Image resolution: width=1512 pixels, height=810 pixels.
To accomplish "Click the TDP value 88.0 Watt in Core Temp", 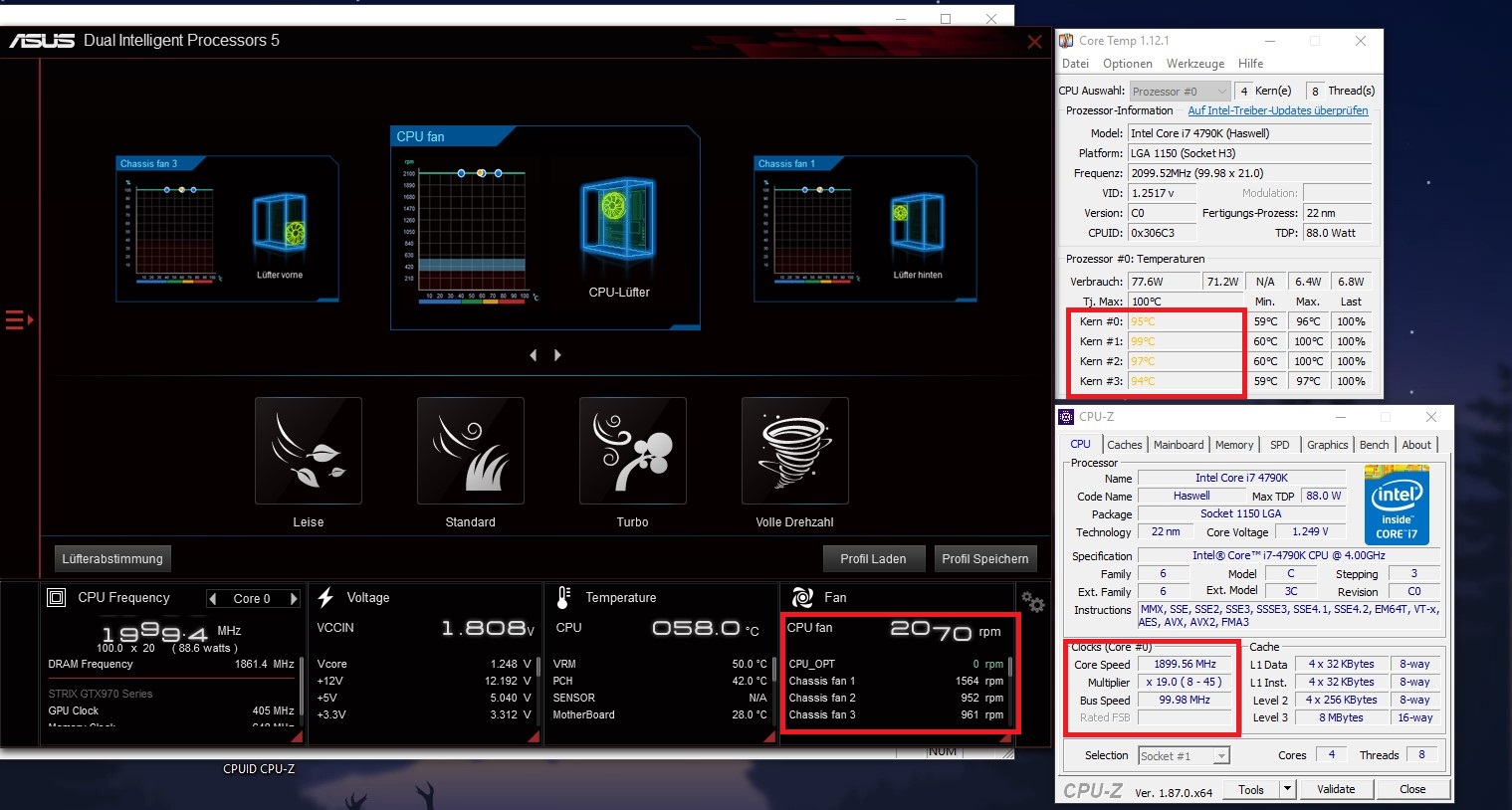I will [x=1338, y=233].
